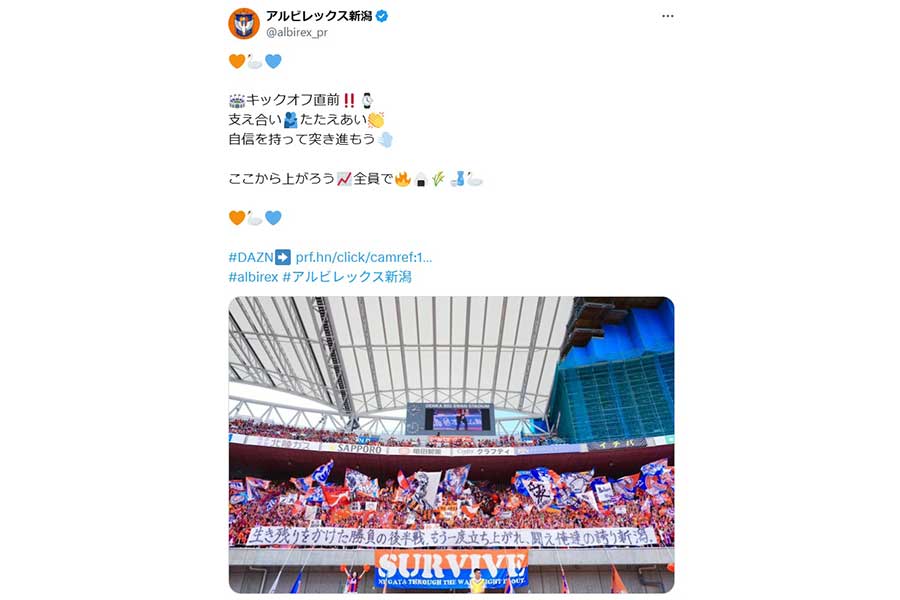Click the chart increasing emoji
The image size is (900, 600).
(x=344, y=179)
